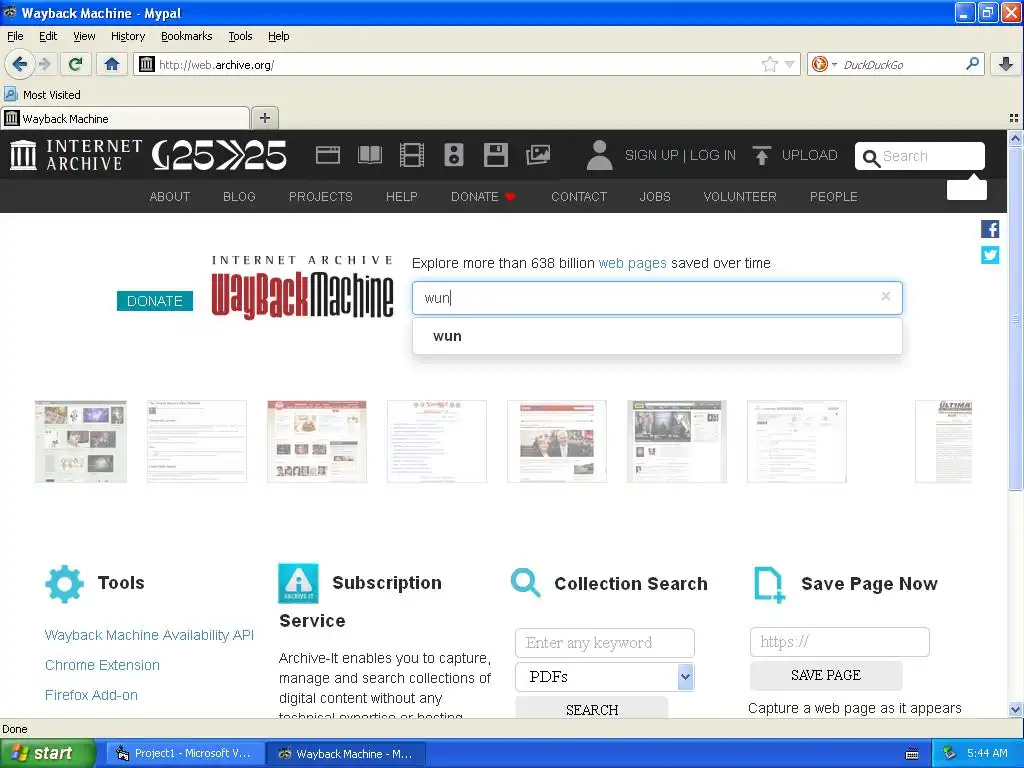Select the 'wun' autocomplete suggestion
Screen dimensions: 1024x768
(657, 336)
